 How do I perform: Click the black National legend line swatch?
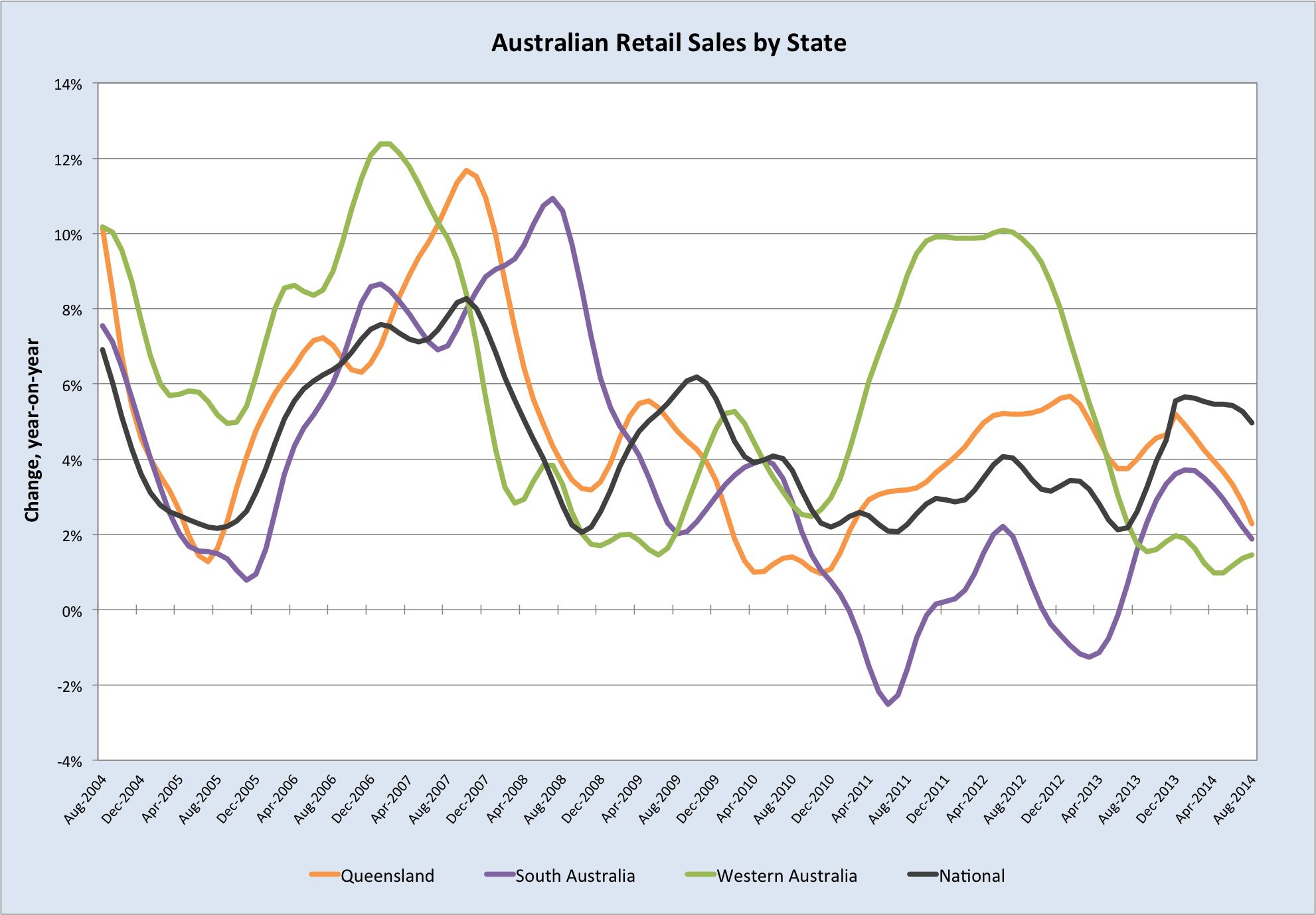click(923, 875)
